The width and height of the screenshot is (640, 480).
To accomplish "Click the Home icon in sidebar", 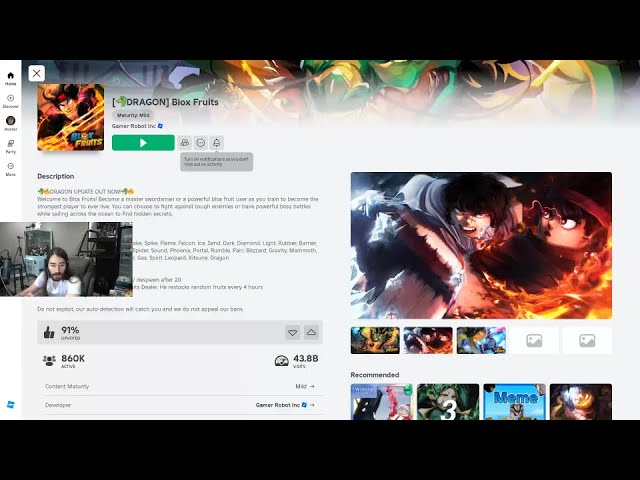I will (x=10, y=76).
